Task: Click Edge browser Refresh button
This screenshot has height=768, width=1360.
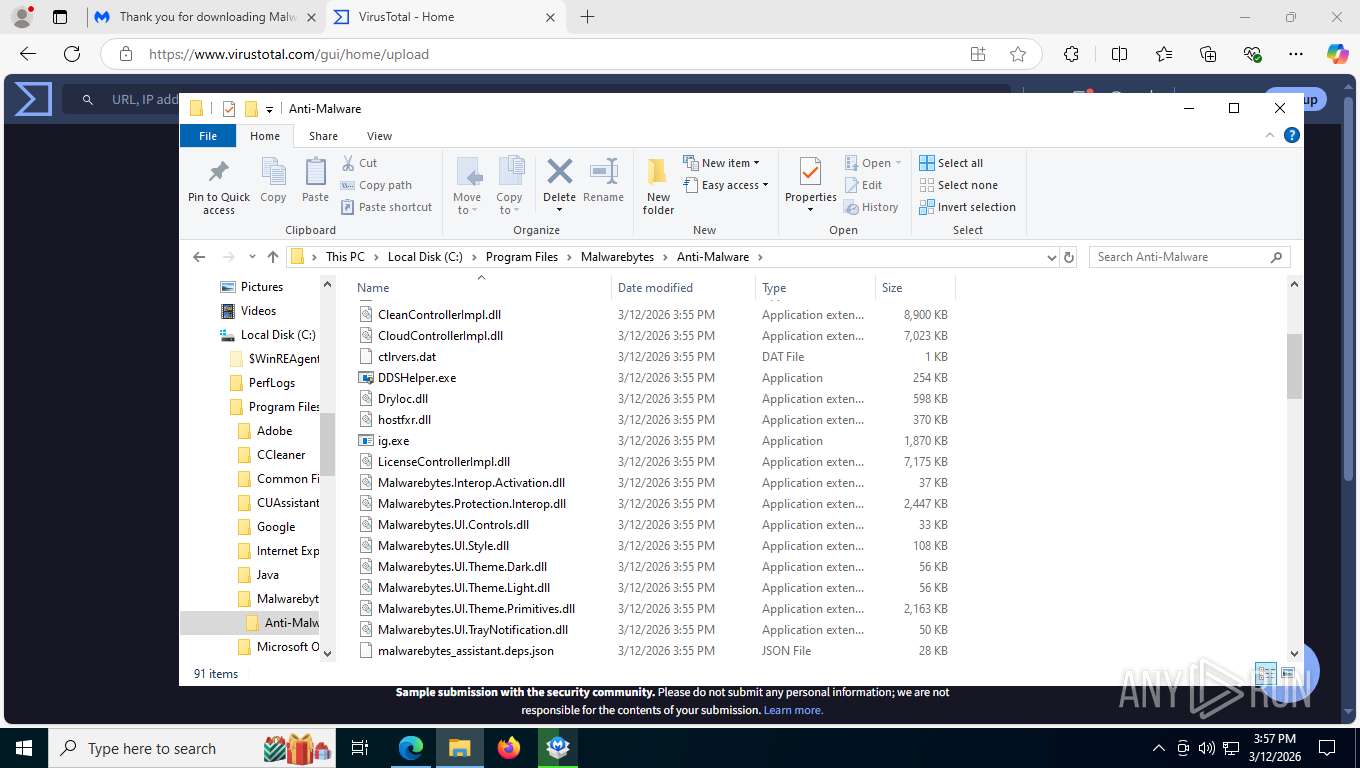Action: [72, 54]
